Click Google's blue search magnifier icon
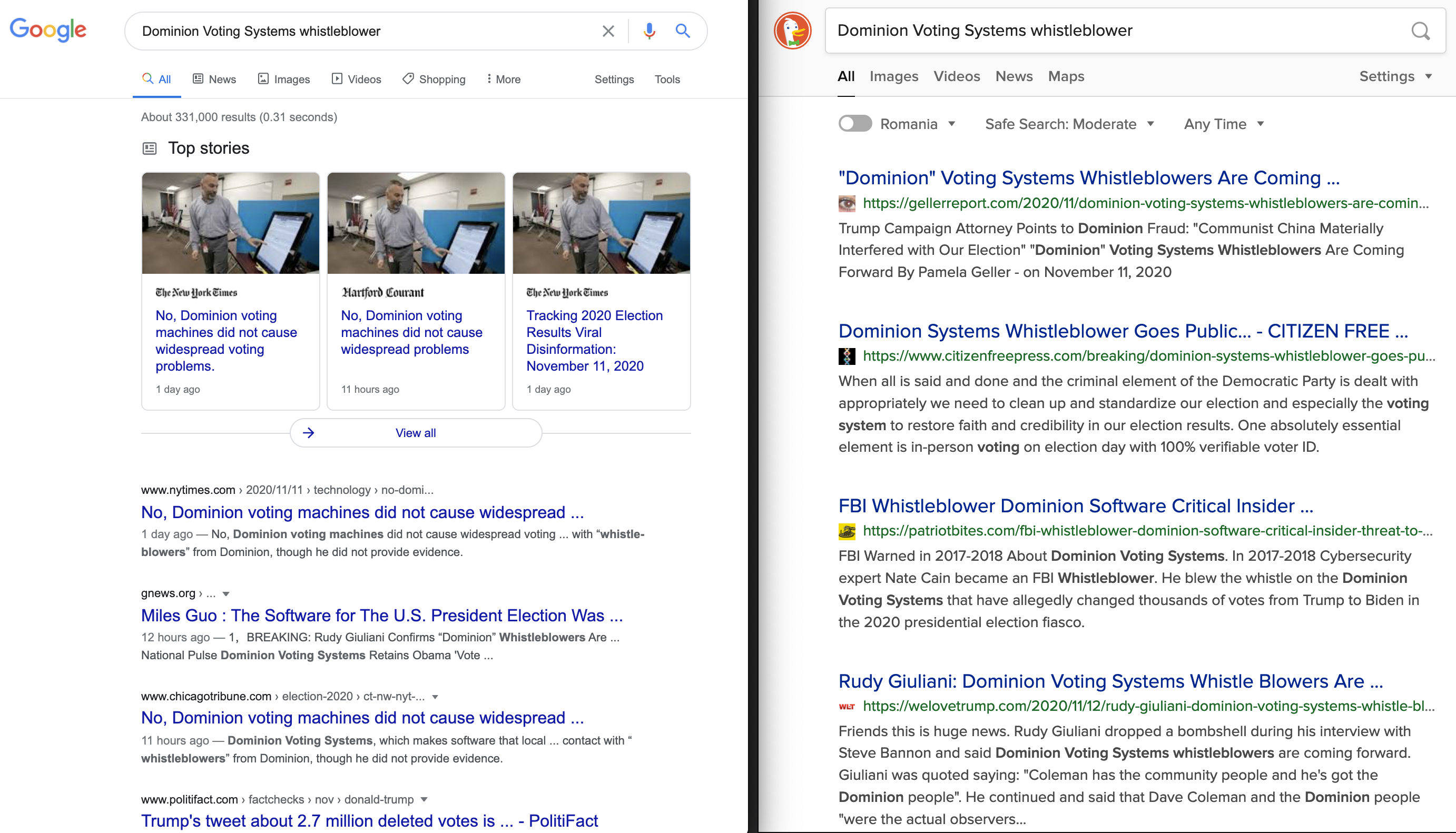1456x833 pixels. (682, 31)
